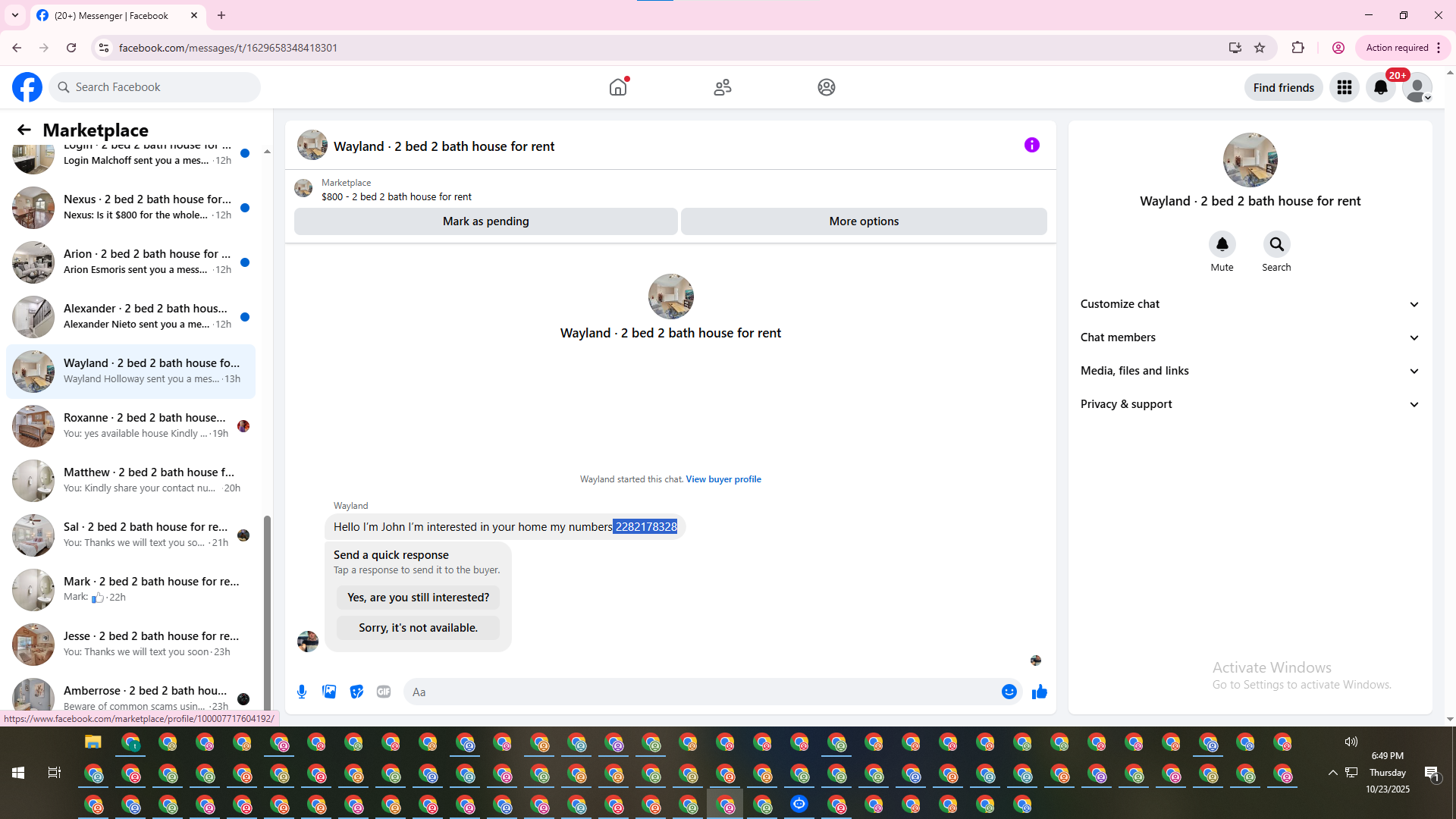
Task: Open Facebook notifications bell
Action: click(x=1380, y=87)
